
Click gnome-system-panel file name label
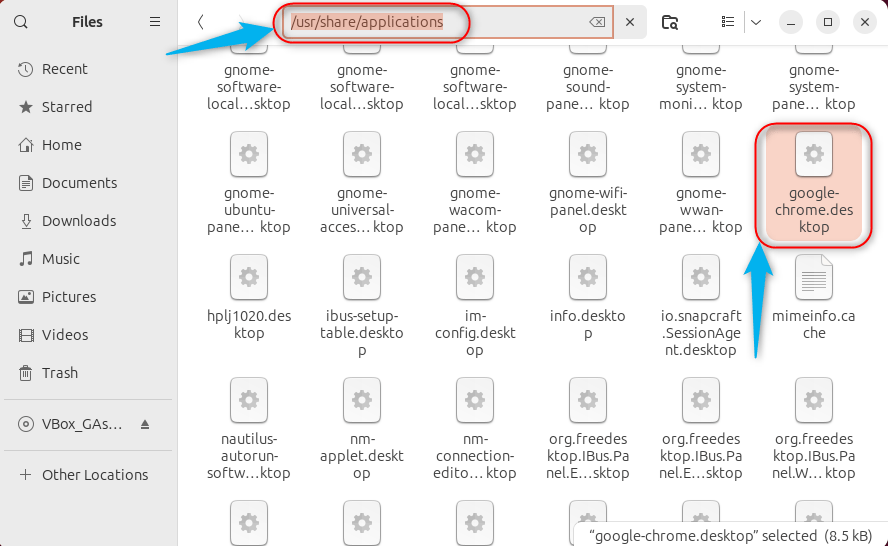(x=814, y=87)
